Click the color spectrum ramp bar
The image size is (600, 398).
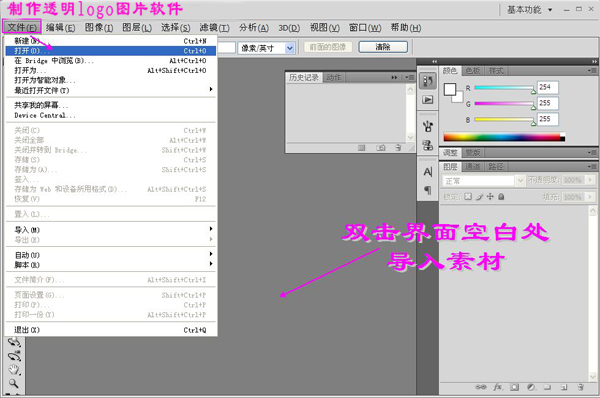(504, 137)
